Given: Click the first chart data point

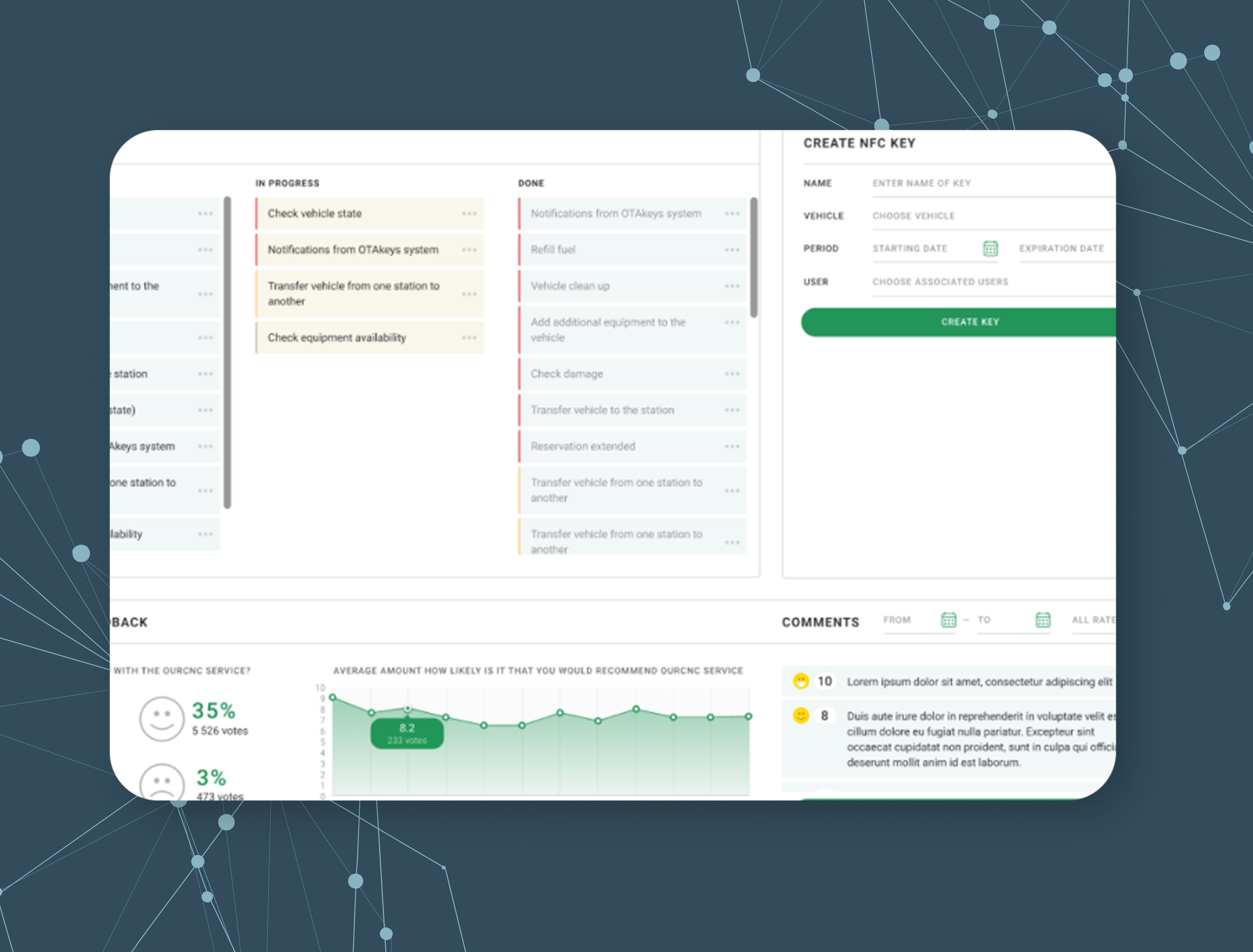Looking at the screenshot, I should (333, 697).
